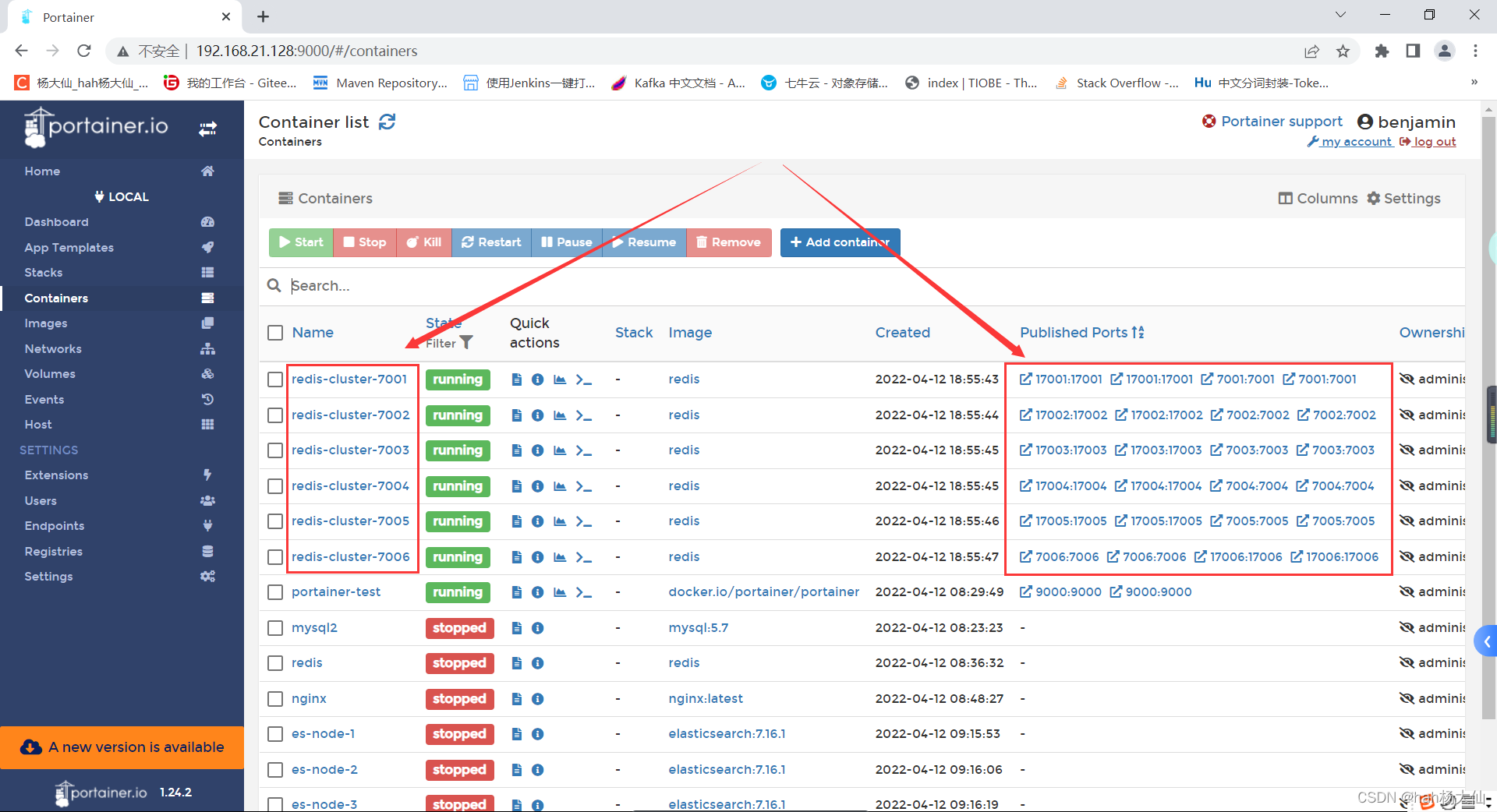Check the es-node-1 container row

(x=274, y=734)
